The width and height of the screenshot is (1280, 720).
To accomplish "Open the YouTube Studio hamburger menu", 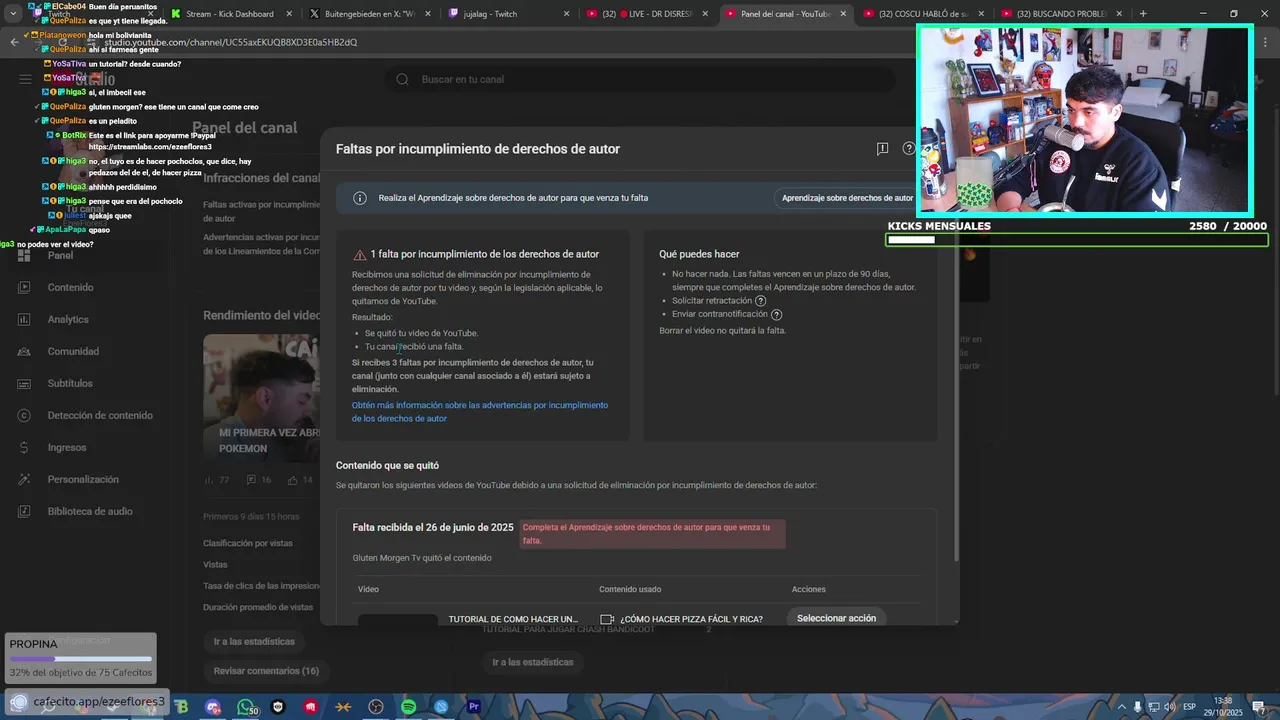I will coord(25,79).
